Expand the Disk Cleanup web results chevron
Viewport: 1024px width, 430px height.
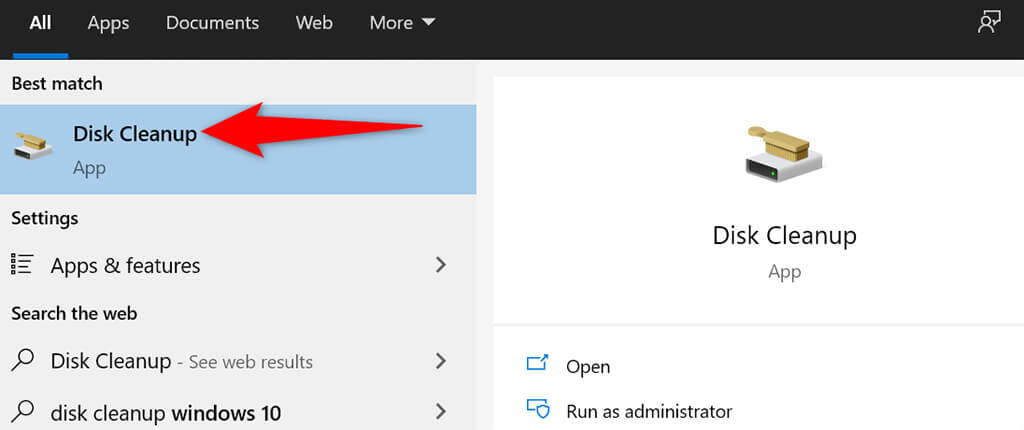pyautogui.click(x=441, y=361)
